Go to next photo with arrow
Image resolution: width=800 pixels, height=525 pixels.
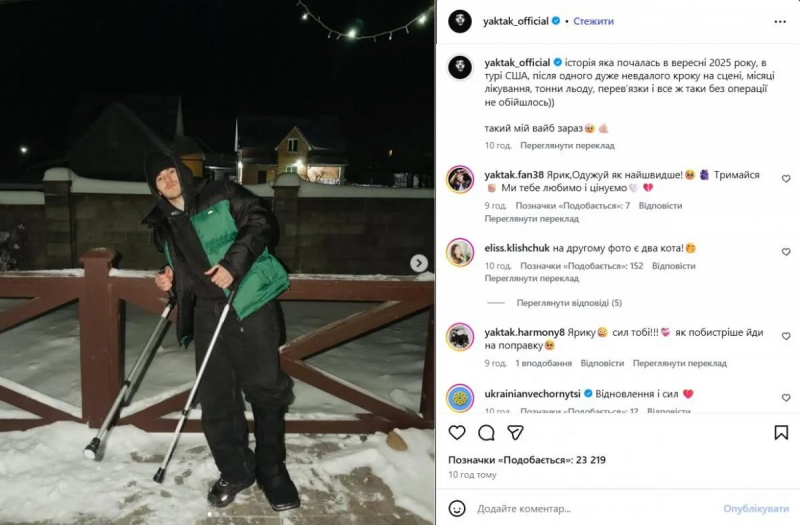pos(419,263)
